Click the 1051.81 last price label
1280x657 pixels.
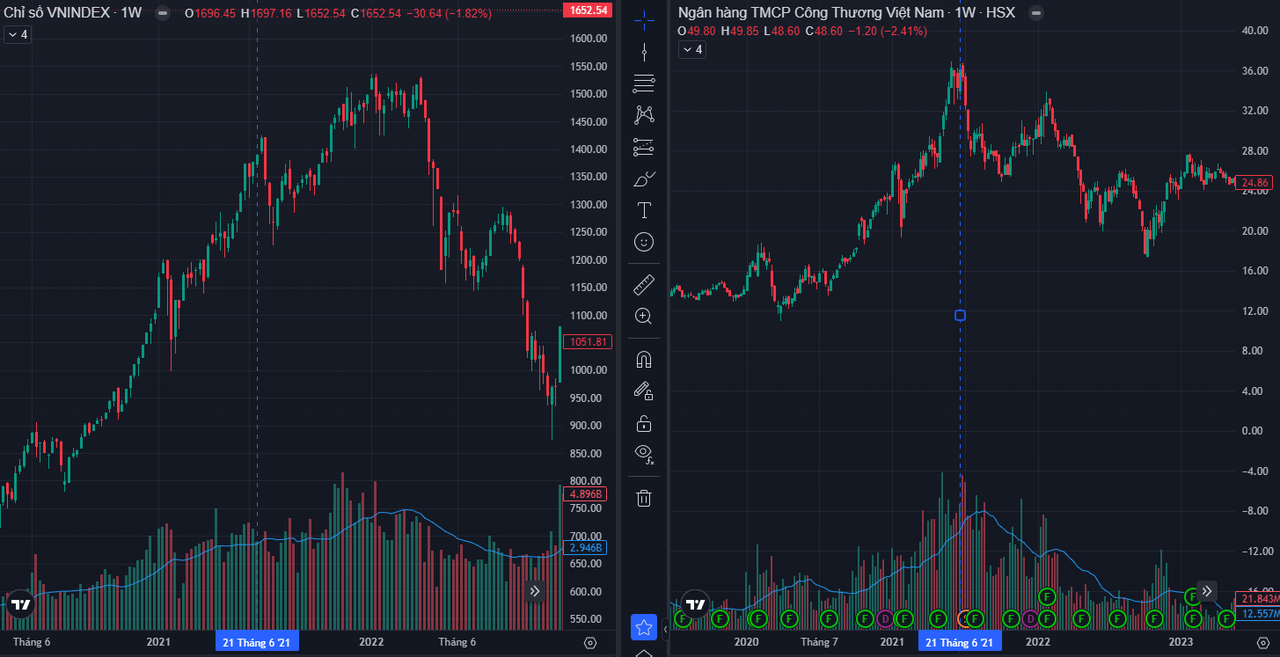587,342
